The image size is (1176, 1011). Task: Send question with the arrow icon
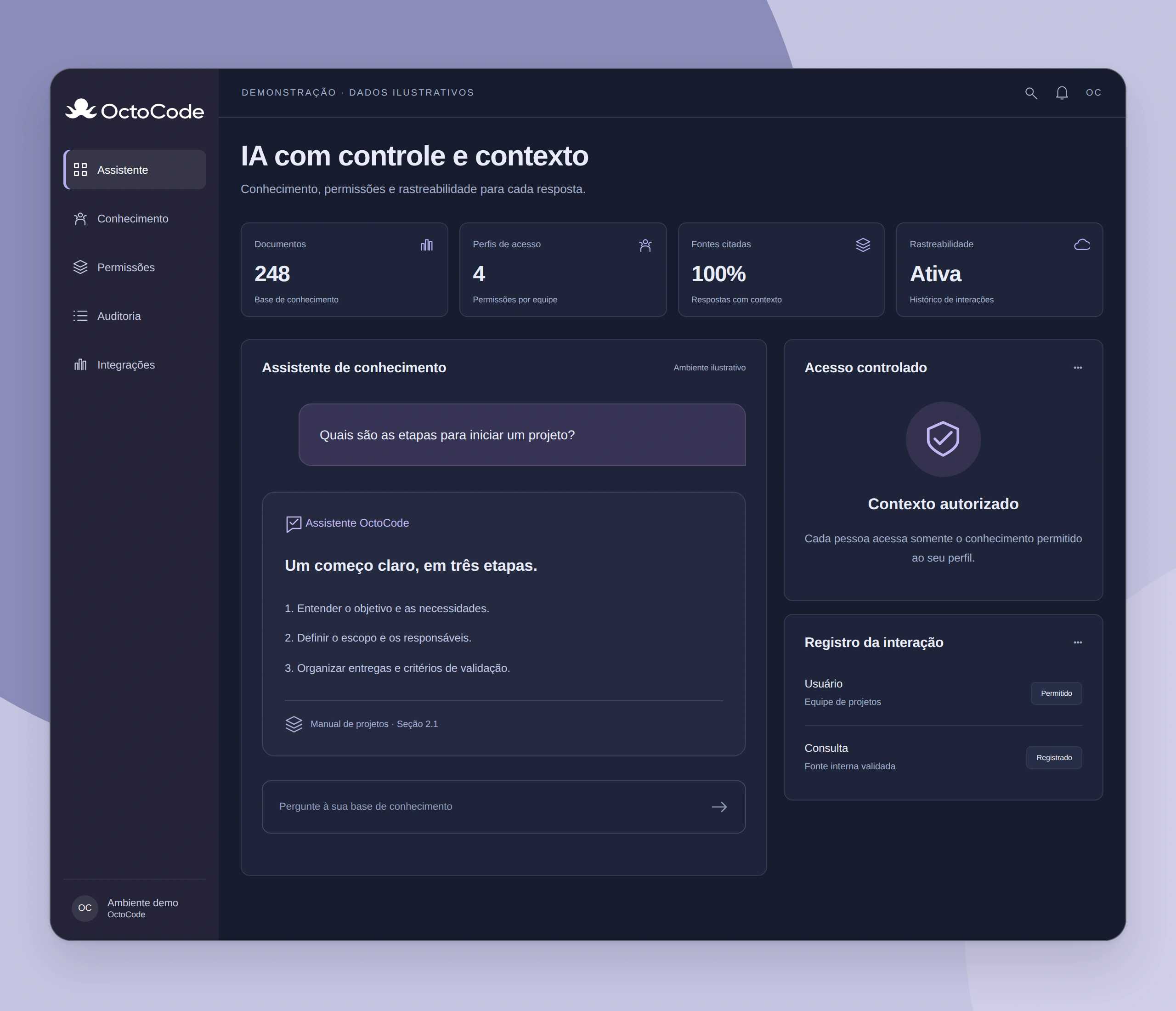click(719, 807)
